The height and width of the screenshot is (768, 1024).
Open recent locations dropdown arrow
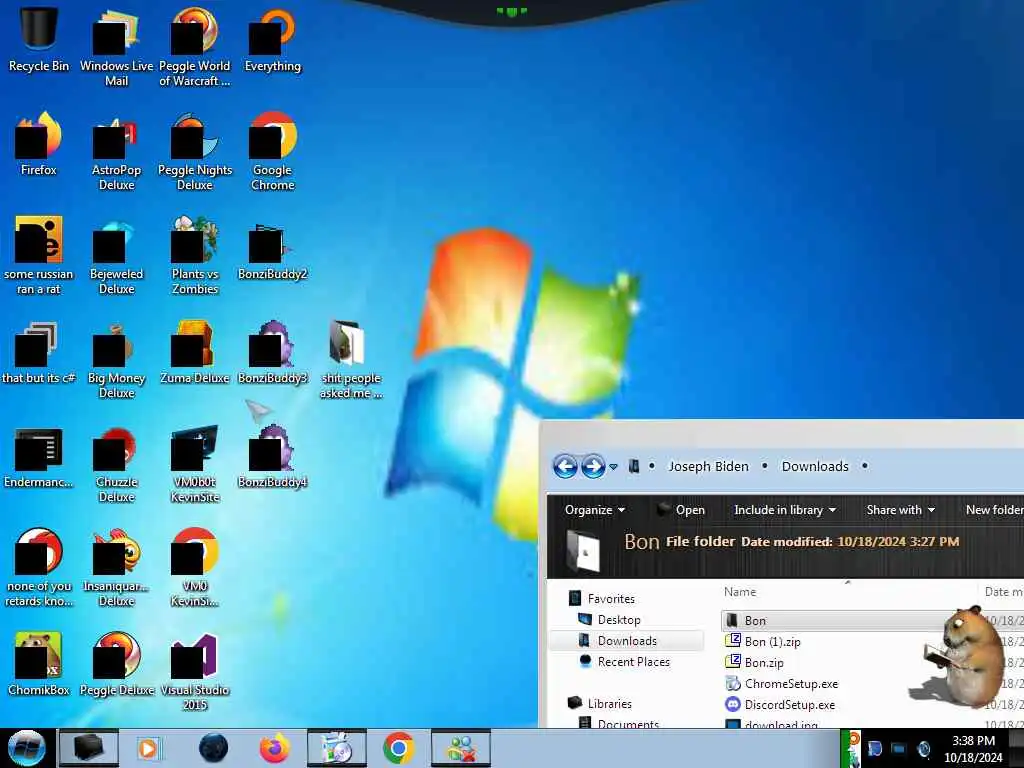pyautogui.click(x=613, y=467)
